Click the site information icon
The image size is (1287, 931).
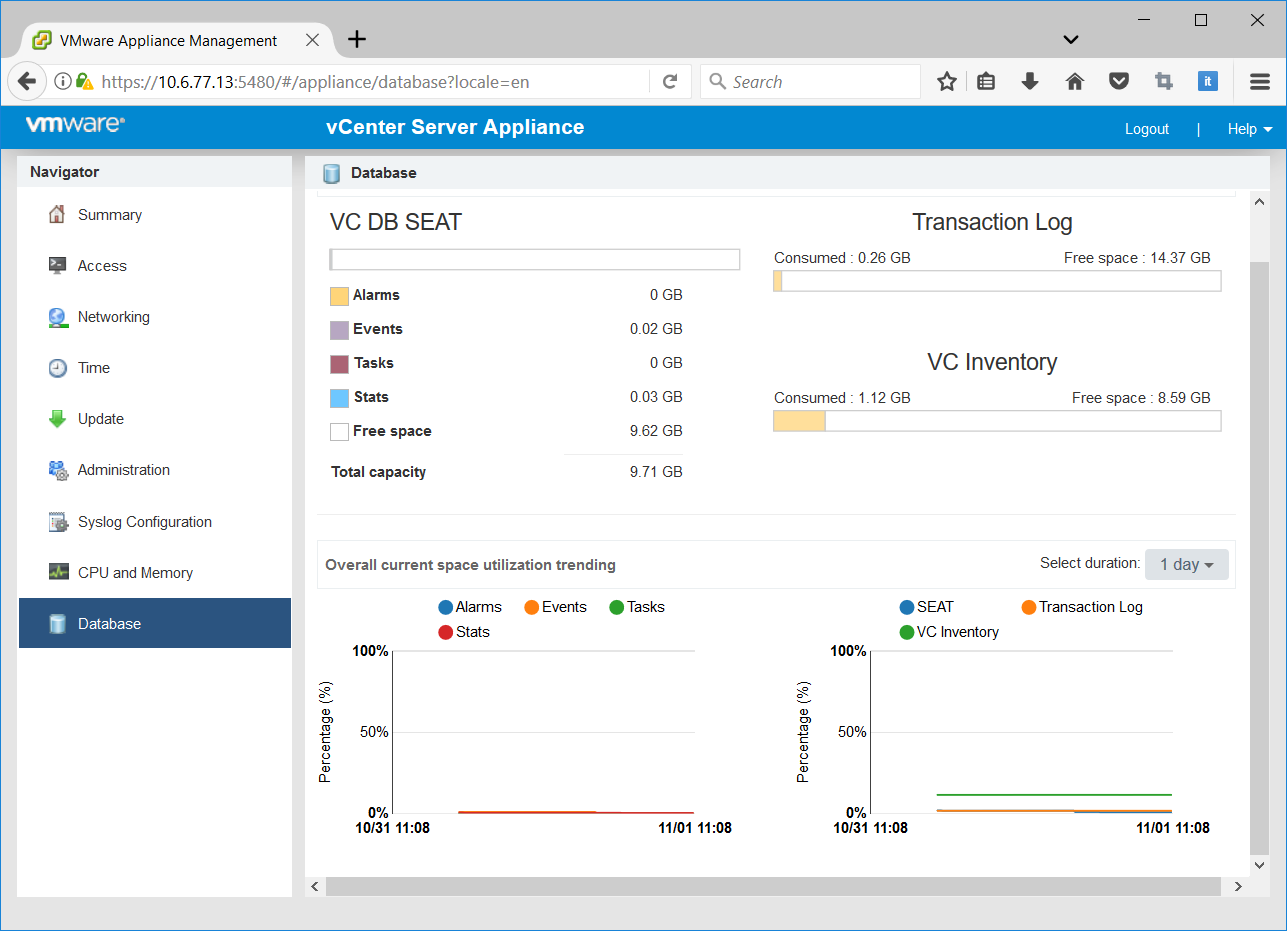click(63, 82)
